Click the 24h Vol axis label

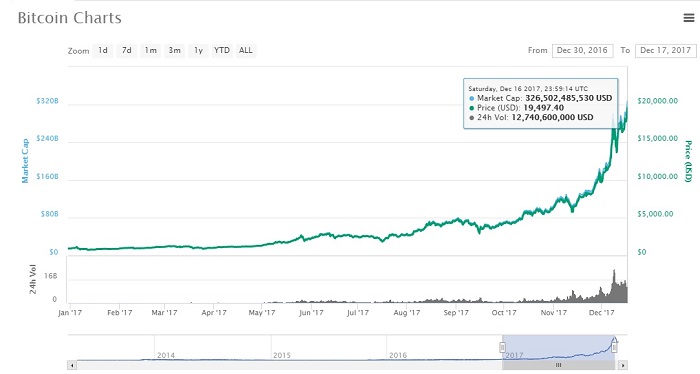33,279
